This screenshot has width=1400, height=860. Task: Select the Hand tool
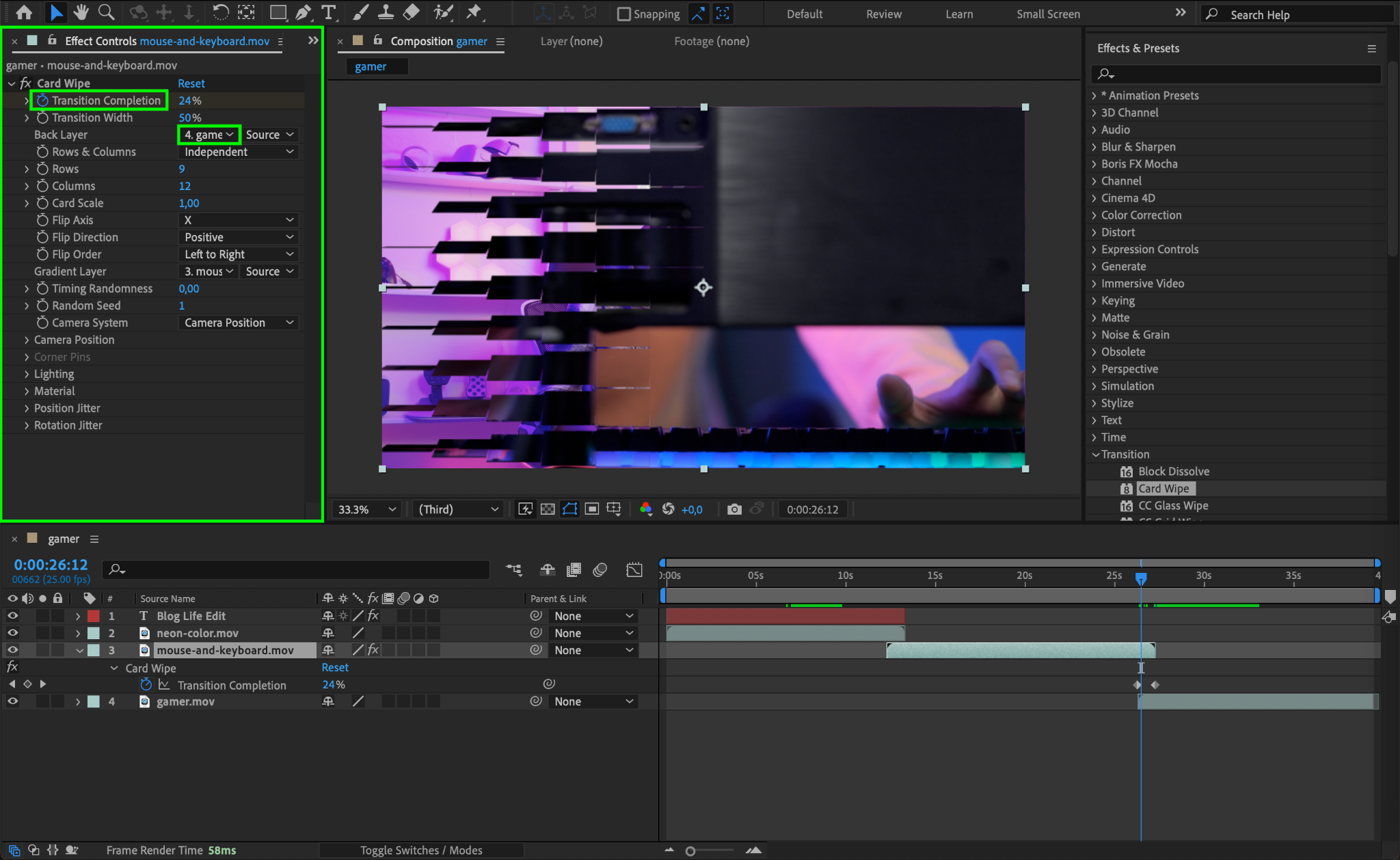(x=81, y=12)
